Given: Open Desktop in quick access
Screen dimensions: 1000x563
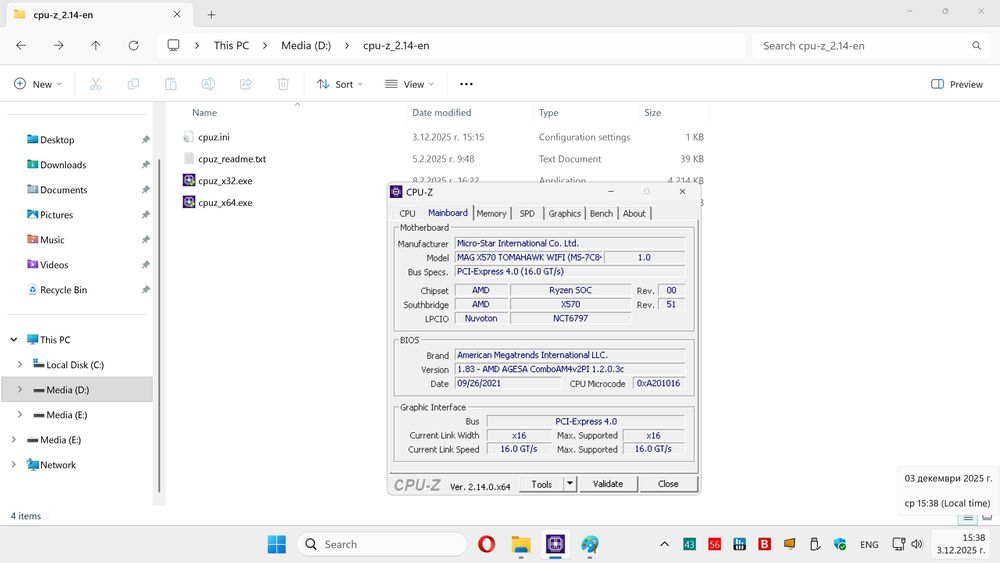Looking at the screenshot, I should pos(57,140).
